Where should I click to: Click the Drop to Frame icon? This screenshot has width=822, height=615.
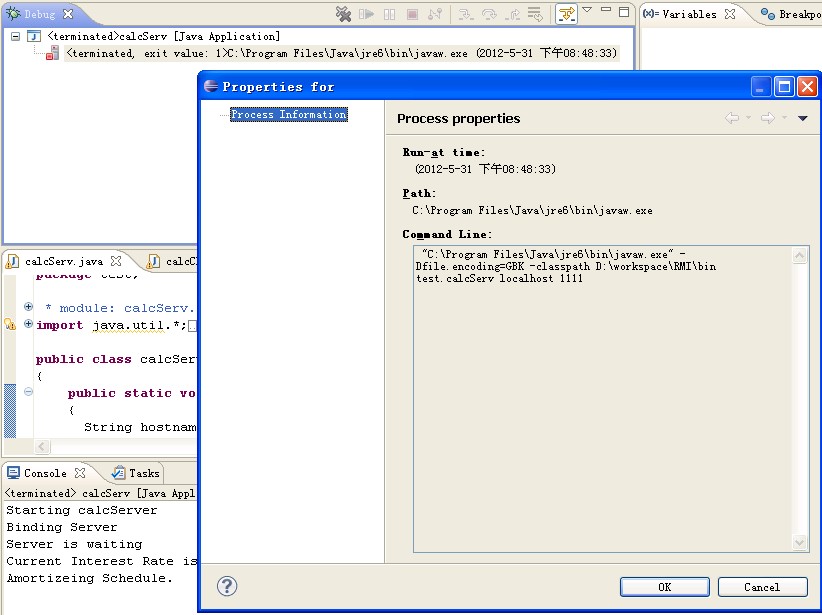click(535, 14)
